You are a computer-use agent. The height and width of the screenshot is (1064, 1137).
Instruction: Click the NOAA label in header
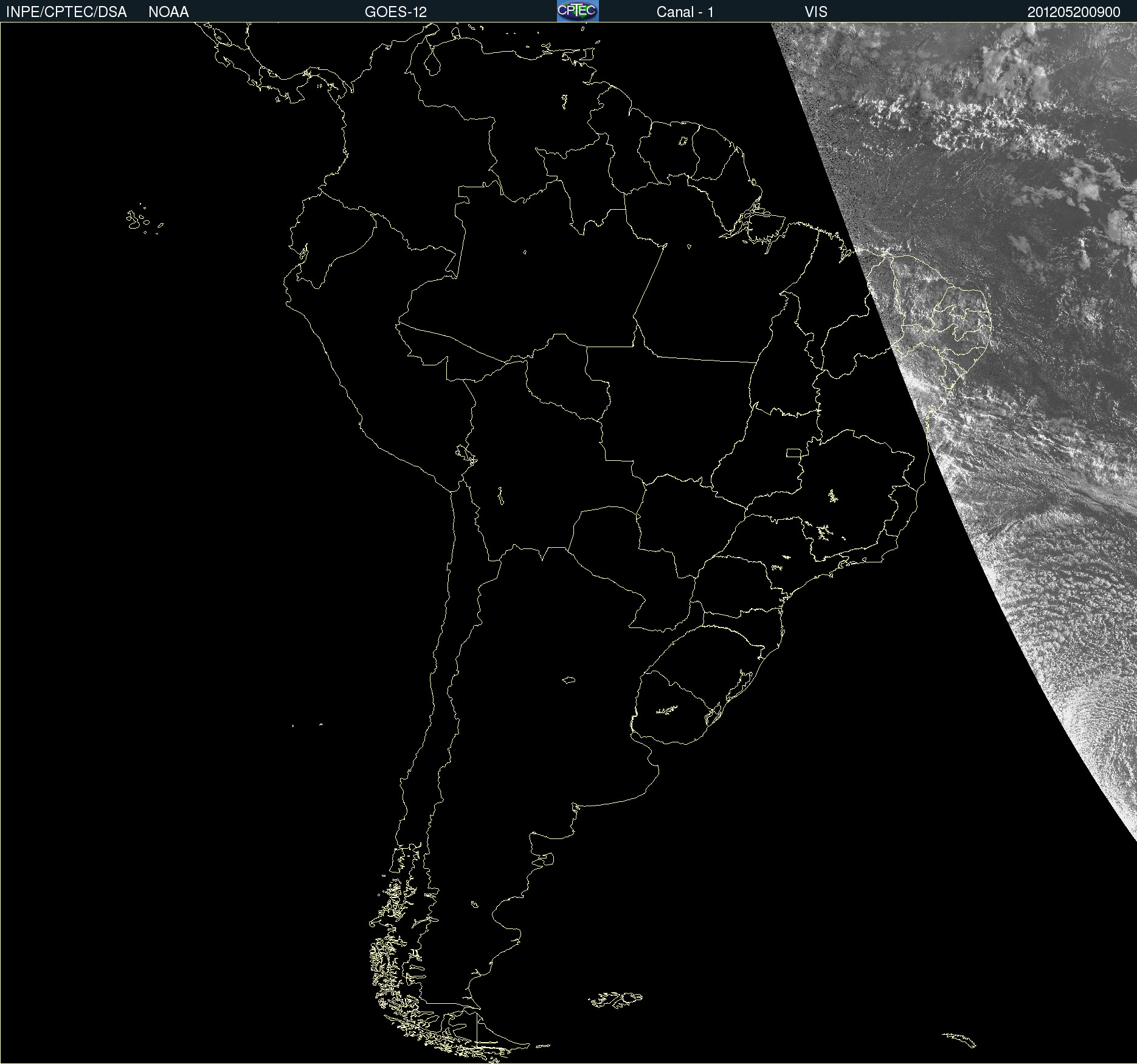click(x=168, y=12)
